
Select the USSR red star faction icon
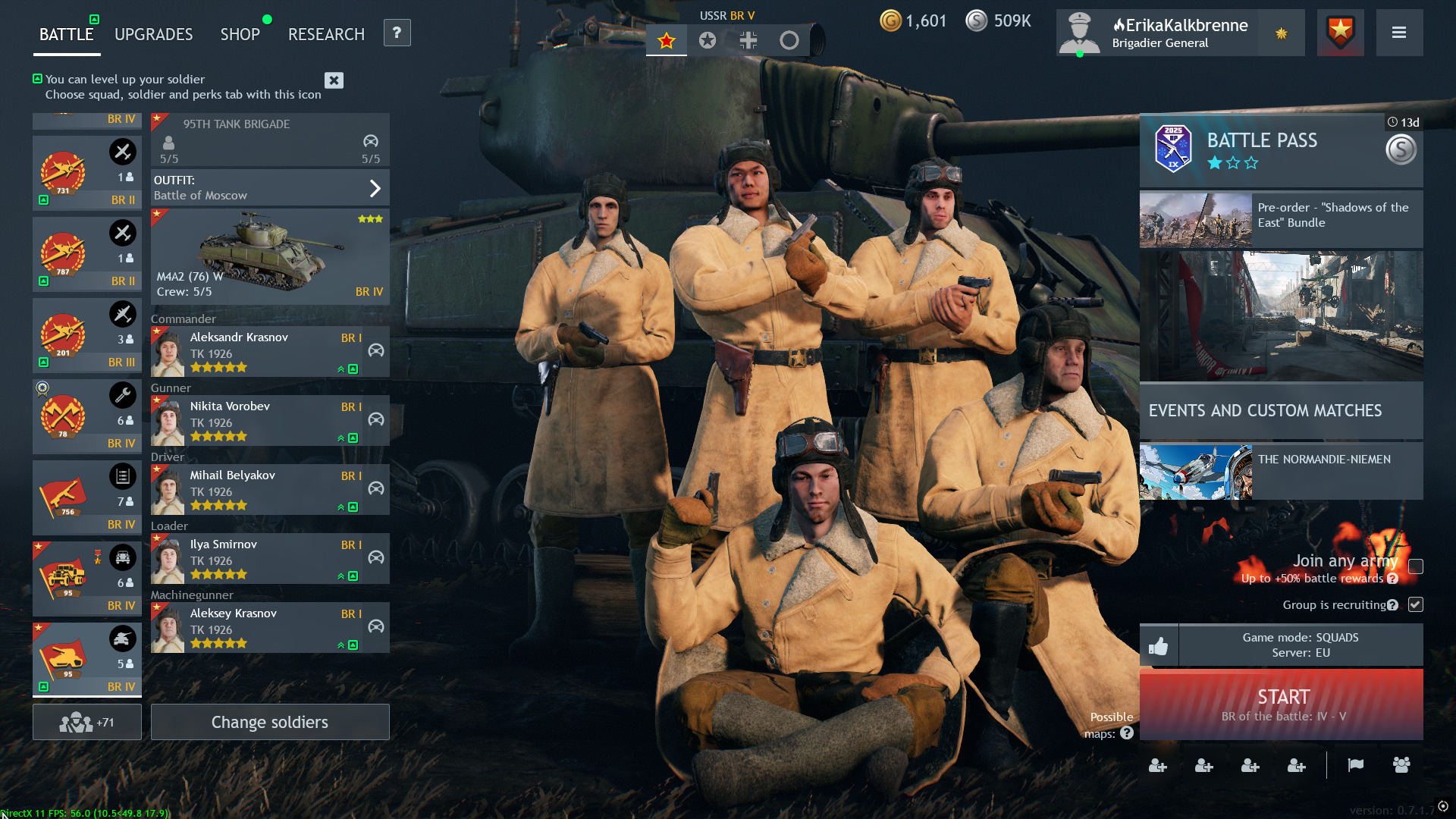coord(667,40)
